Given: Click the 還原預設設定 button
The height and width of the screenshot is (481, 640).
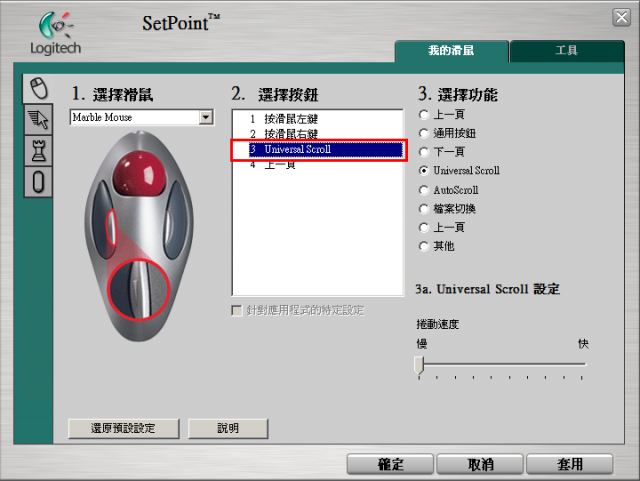Looking at the screenshot, I should [x=123, y=428].
